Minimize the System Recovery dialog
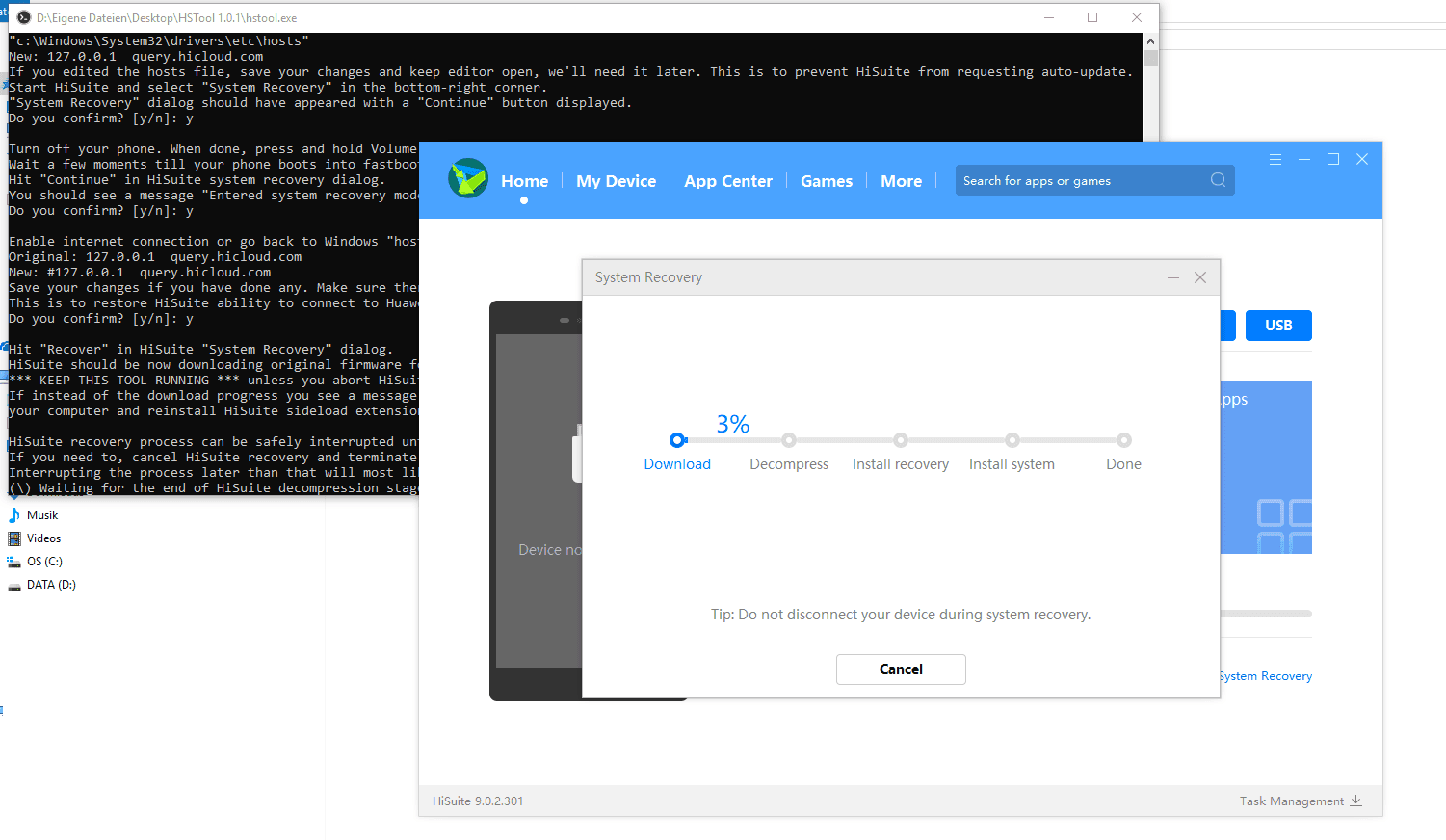The image size is (1446, 840). [x=1173, y=277]
